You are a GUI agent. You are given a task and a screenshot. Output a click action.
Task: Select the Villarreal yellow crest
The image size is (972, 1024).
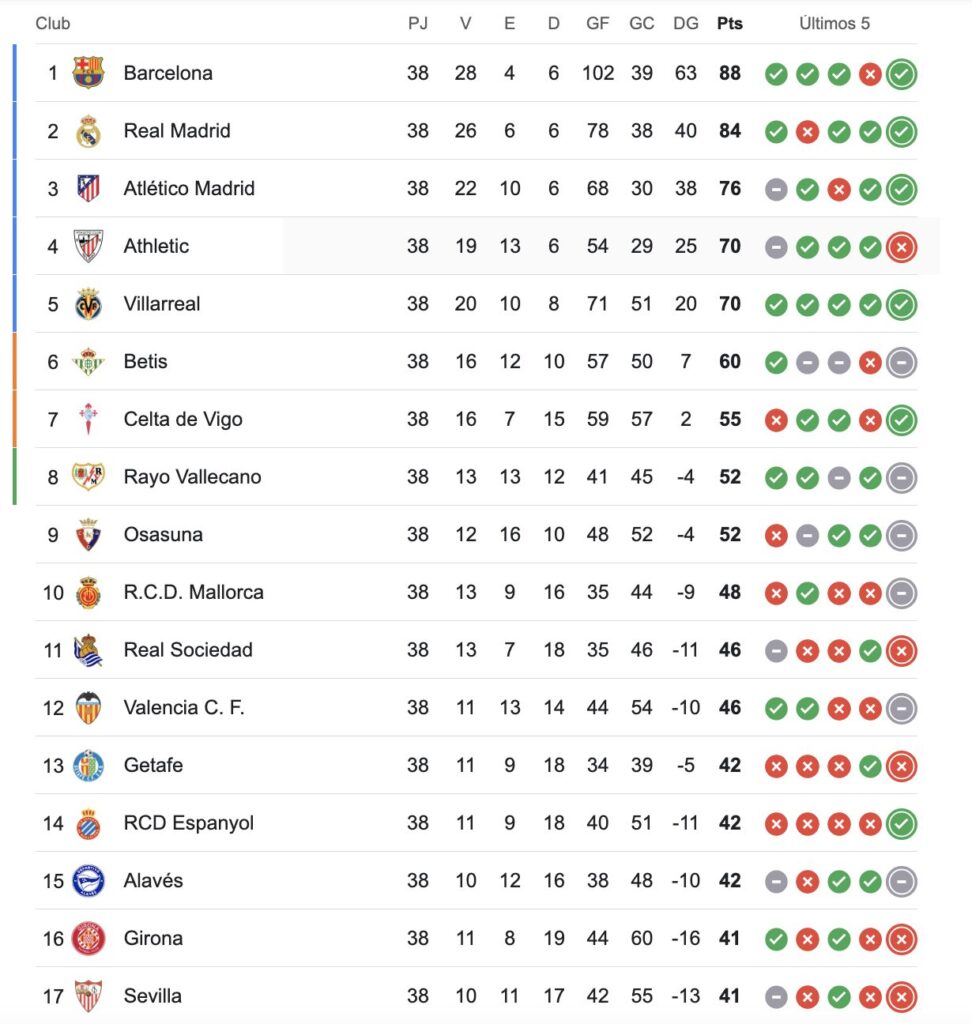tap(88, 304)
